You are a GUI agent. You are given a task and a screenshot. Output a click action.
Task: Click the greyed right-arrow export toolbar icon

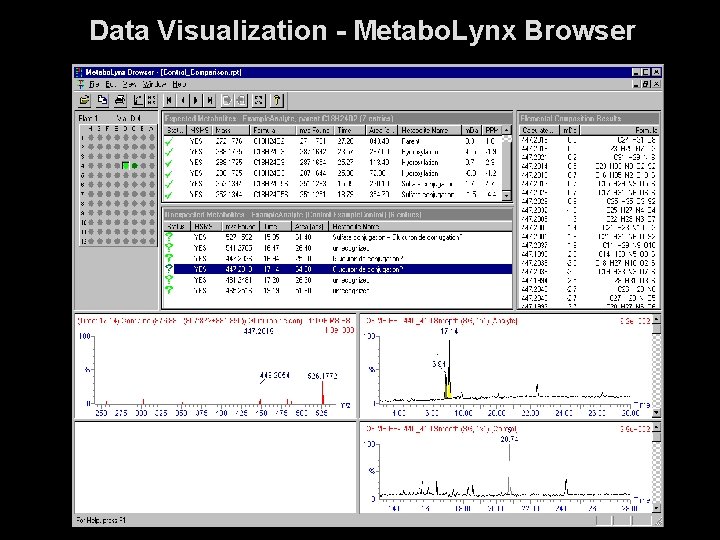point(227,100)
